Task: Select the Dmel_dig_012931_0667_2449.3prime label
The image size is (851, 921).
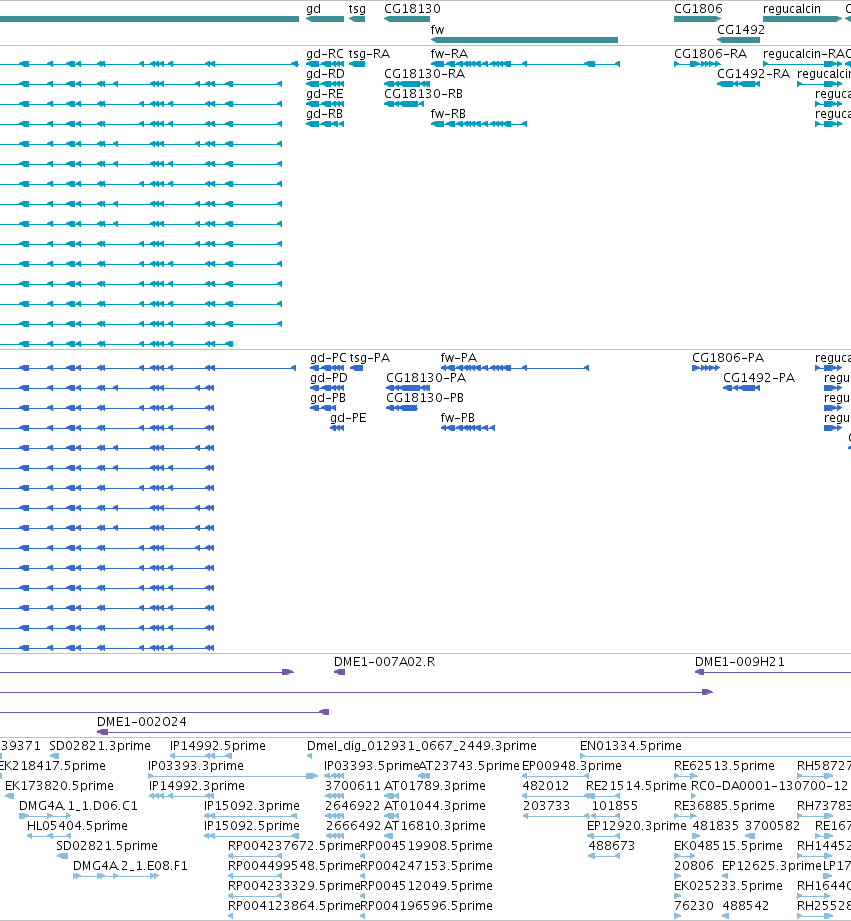Action: (x=422, y=746)
